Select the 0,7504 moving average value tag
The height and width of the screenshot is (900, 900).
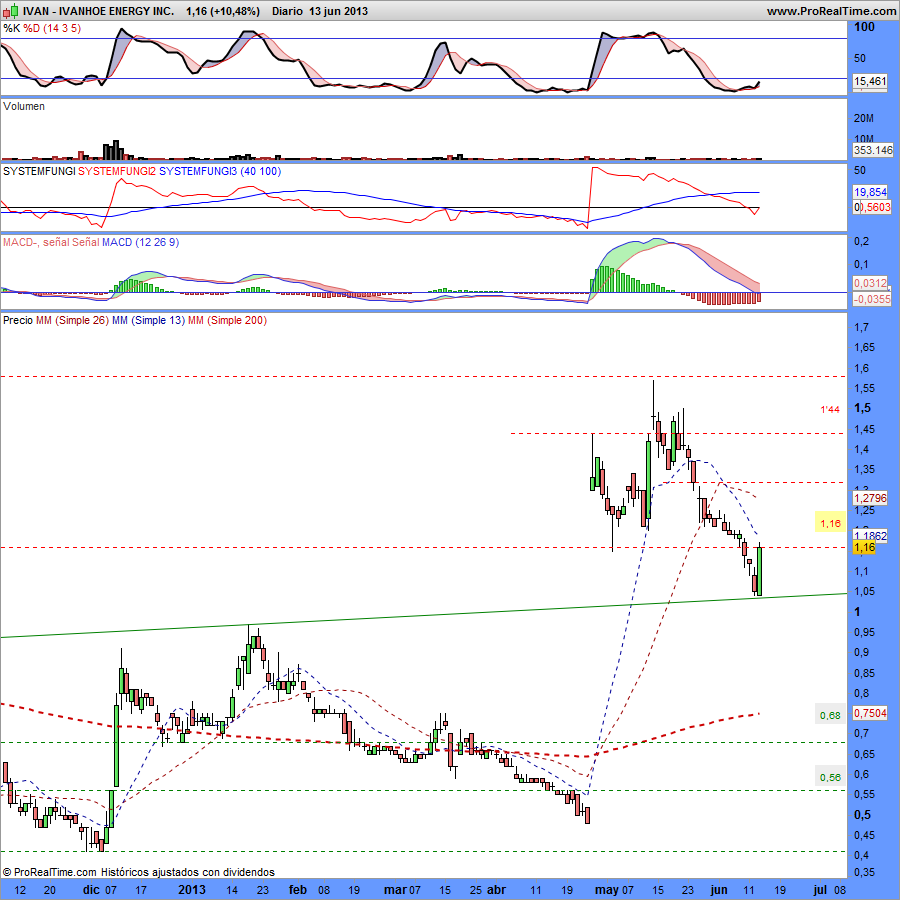(x=870, y=713)
